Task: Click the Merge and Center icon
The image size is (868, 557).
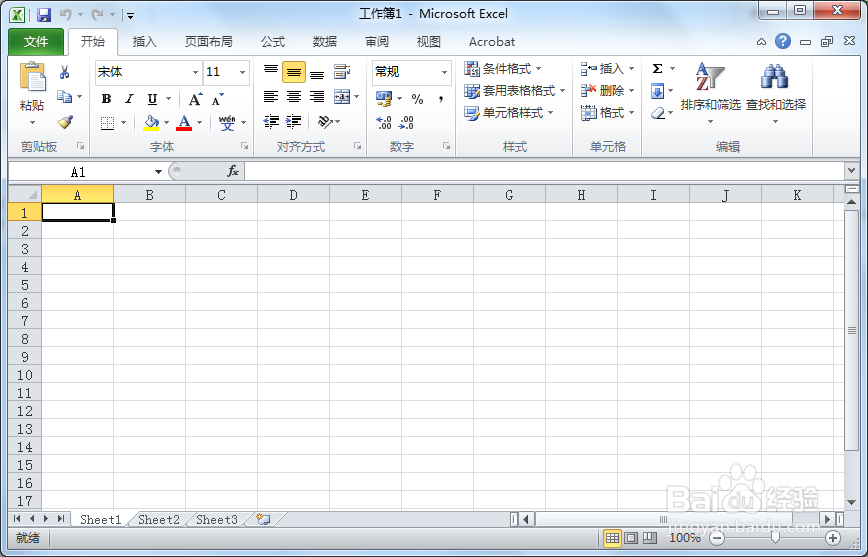Action: click(x=342, y=97)
